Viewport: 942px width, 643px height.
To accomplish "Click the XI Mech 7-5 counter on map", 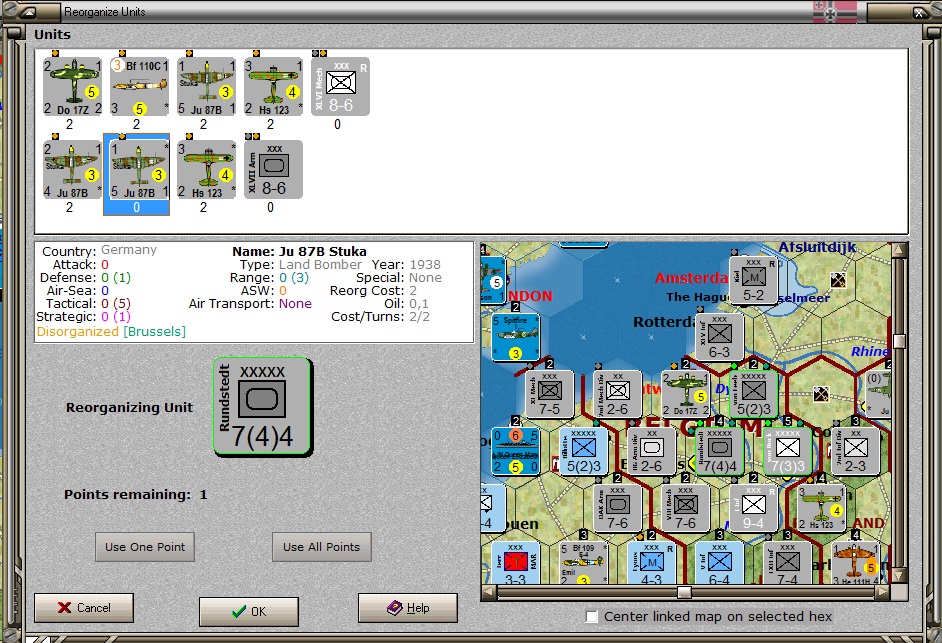I will tap(549, 394).
